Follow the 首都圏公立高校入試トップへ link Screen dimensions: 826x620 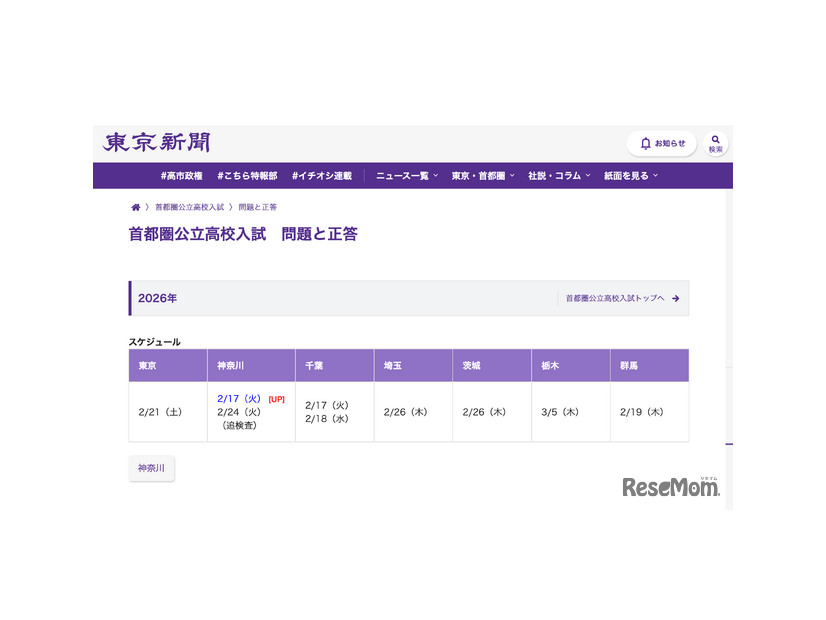(x=614, y=298)
